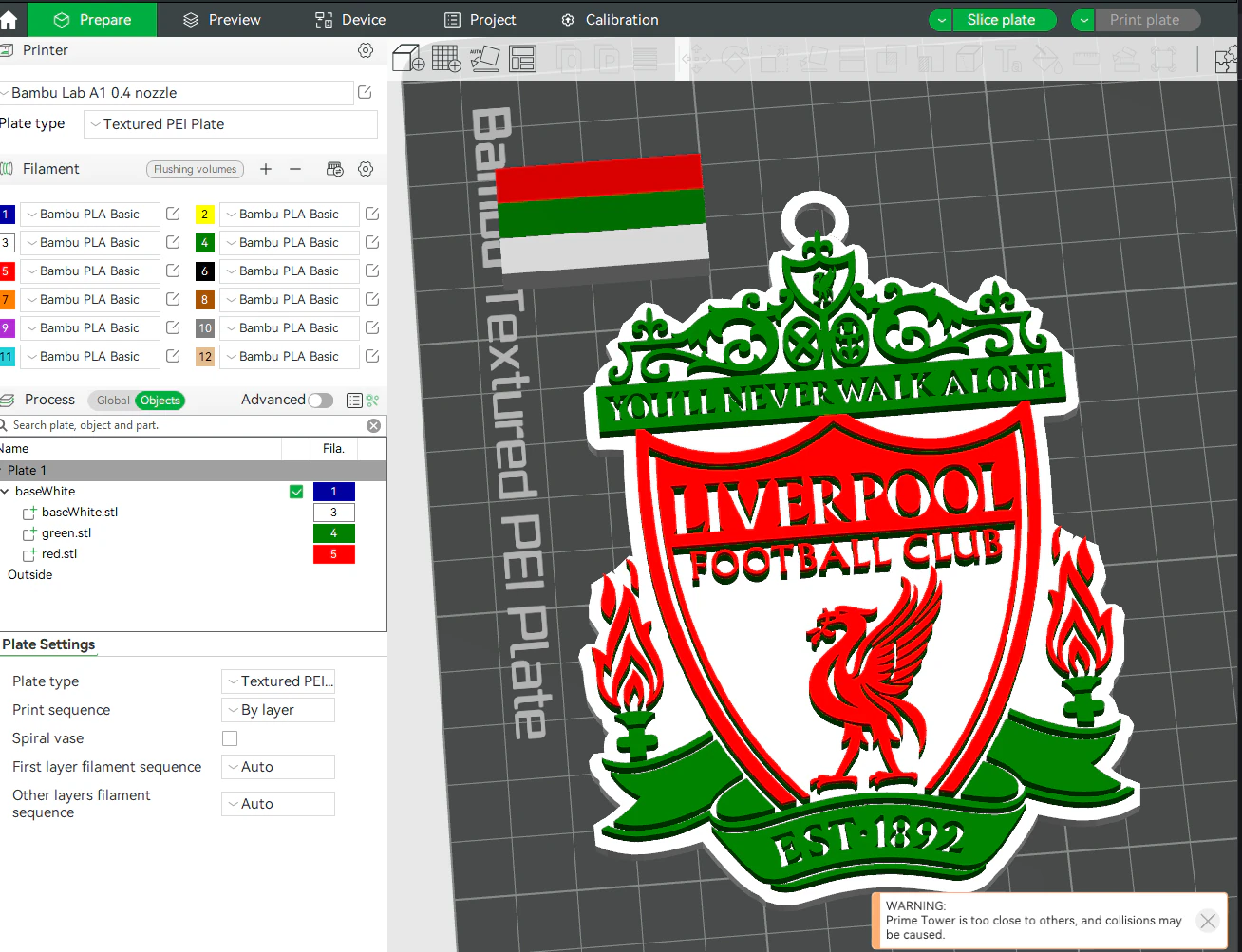
Task: Go to Home screen icon
Action: pyautogui.click(x=9, y=19)
